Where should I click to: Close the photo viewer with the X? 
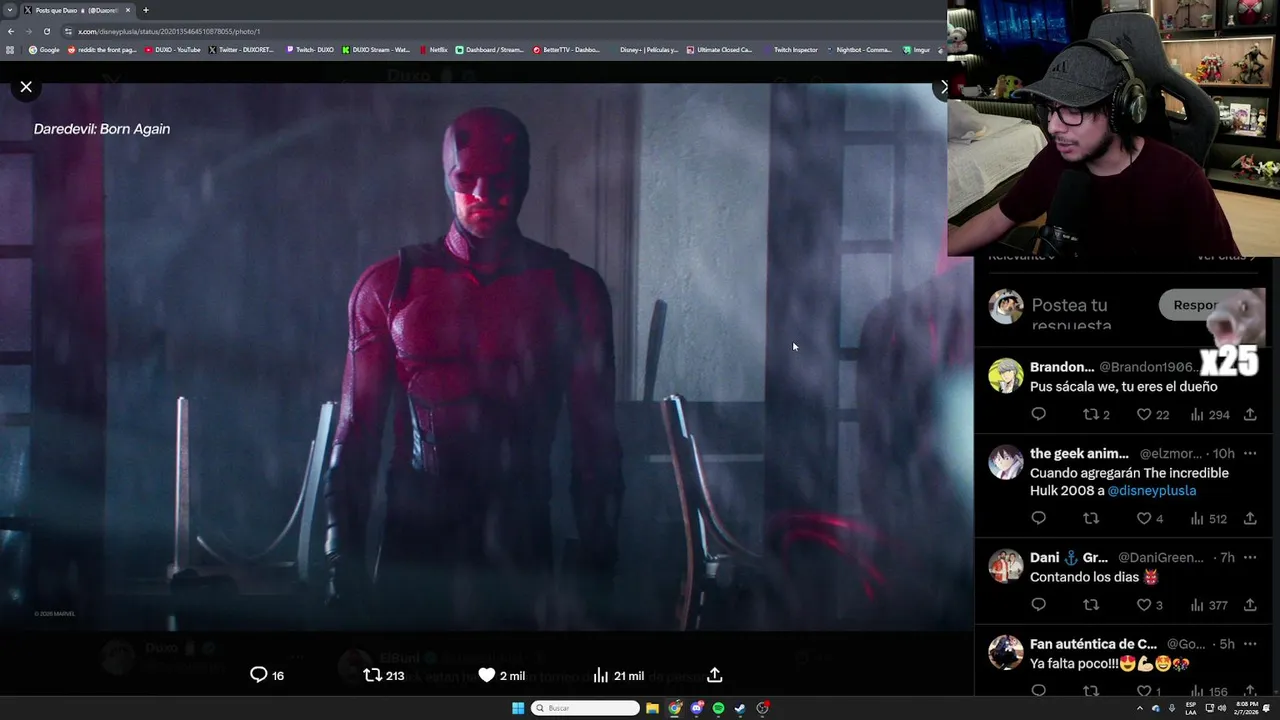[26, 87]
